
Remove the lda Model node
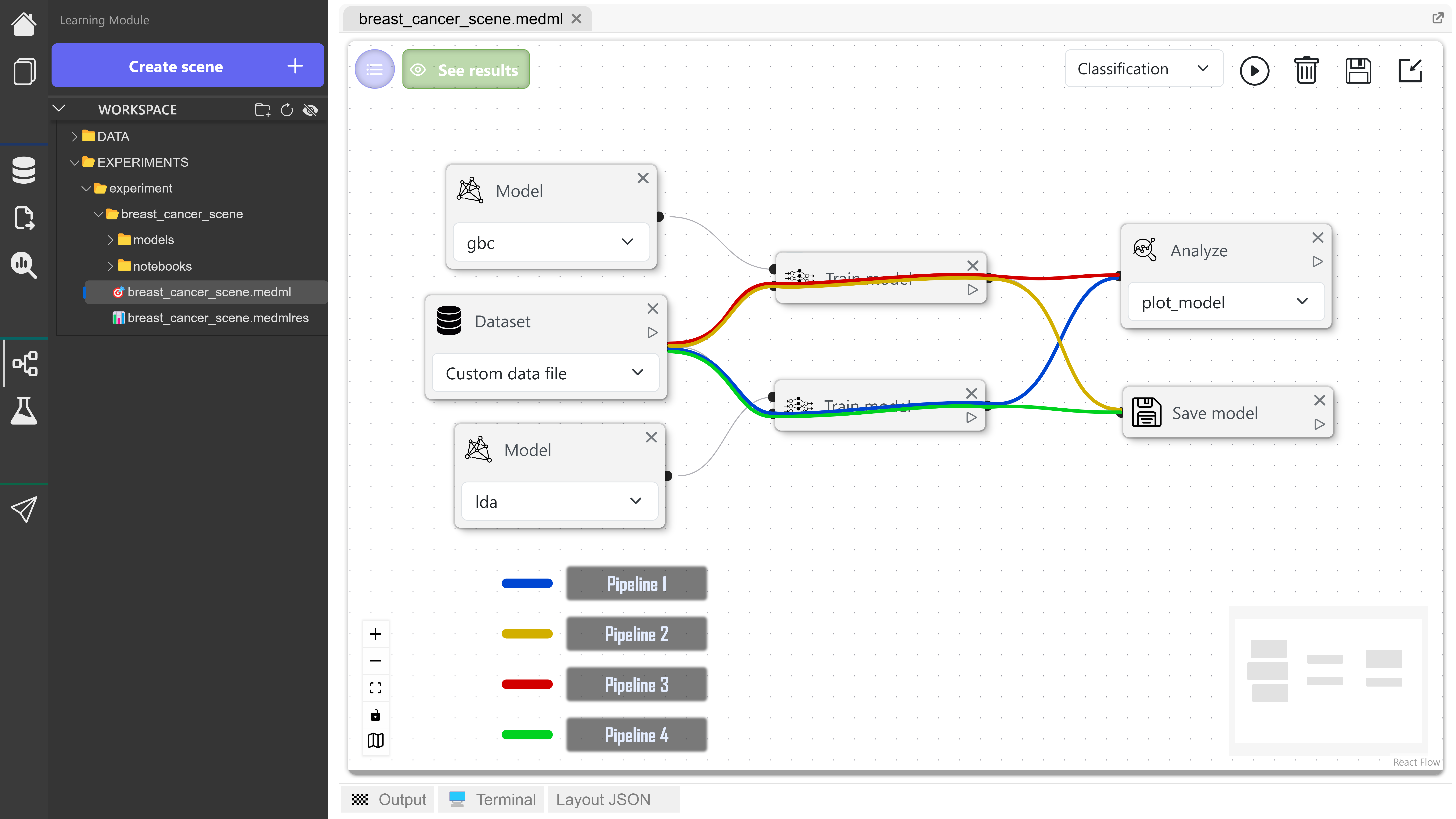(x=651, y=437)
